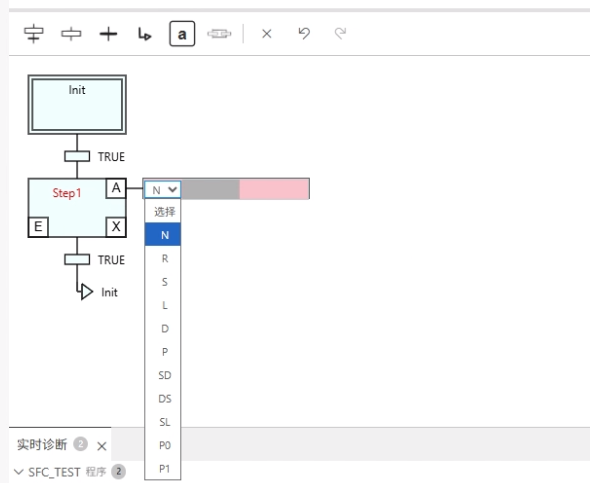Viewport: 590px width, 483px height.
Task: Select the Step1 step name
Action: point(67,193)
